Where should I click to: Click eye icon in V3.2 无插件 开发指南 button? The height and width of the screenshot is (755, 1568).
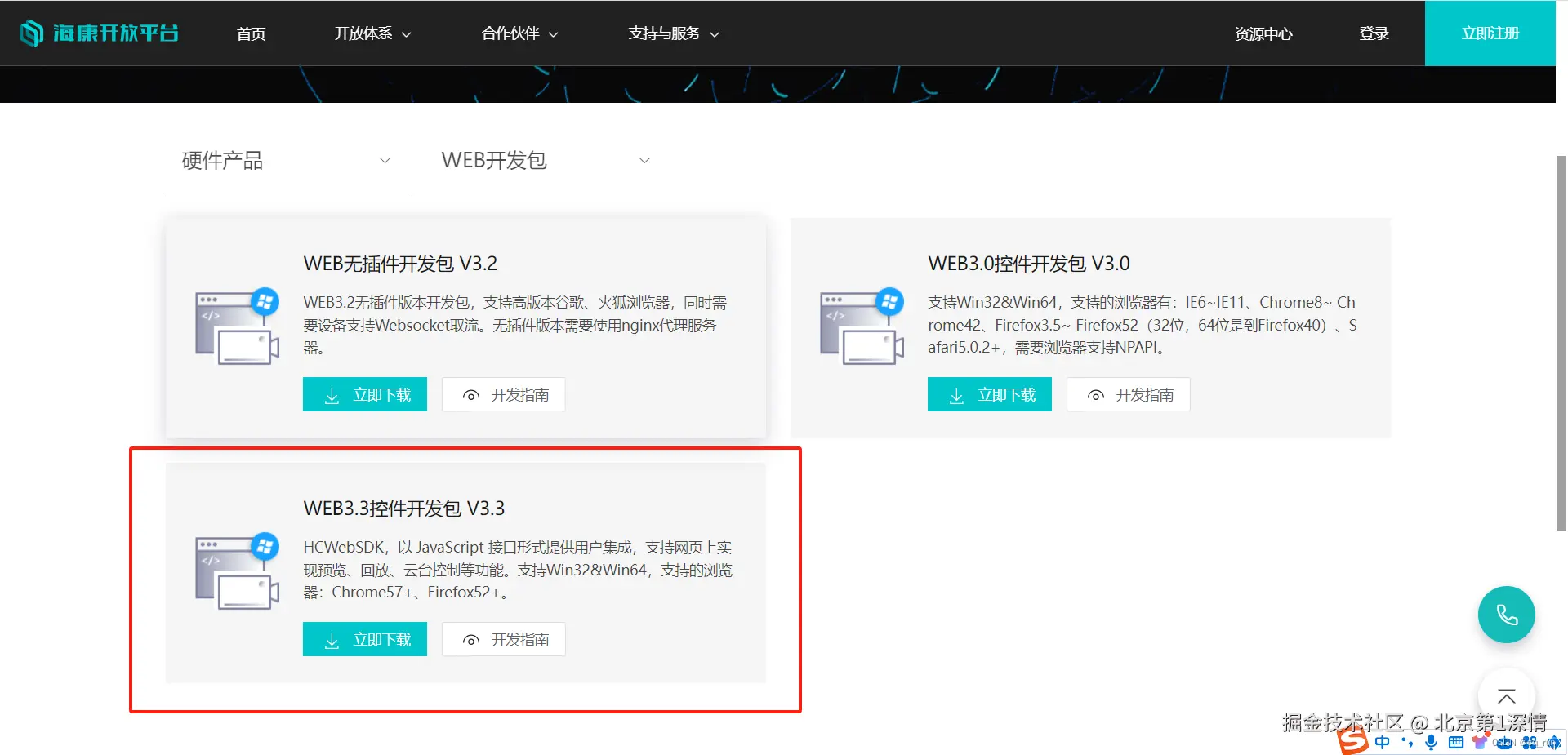coord(471,396)
